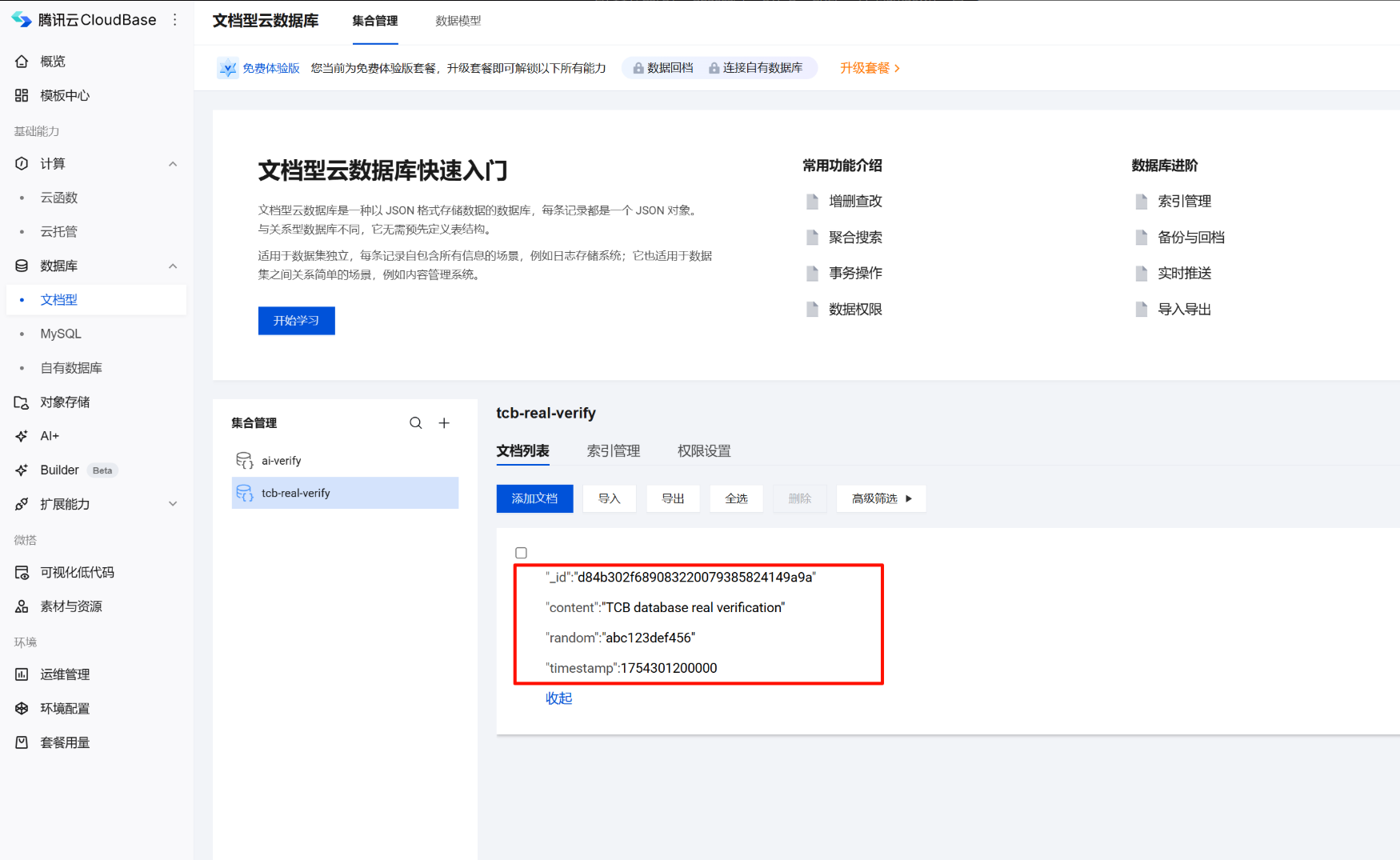
Task: Collapse the 计算 section in sidebar
Action: [173, 164]
